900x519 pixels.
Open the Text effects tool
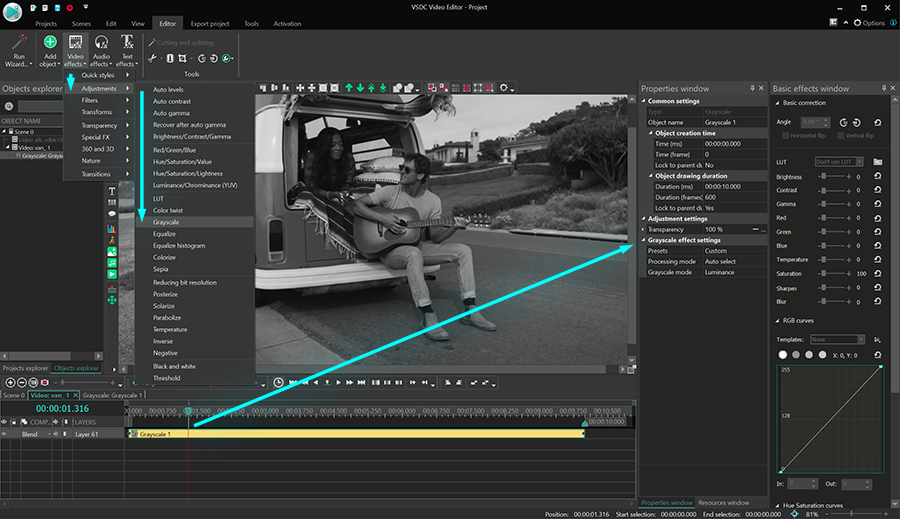click(x=127, y=43)
